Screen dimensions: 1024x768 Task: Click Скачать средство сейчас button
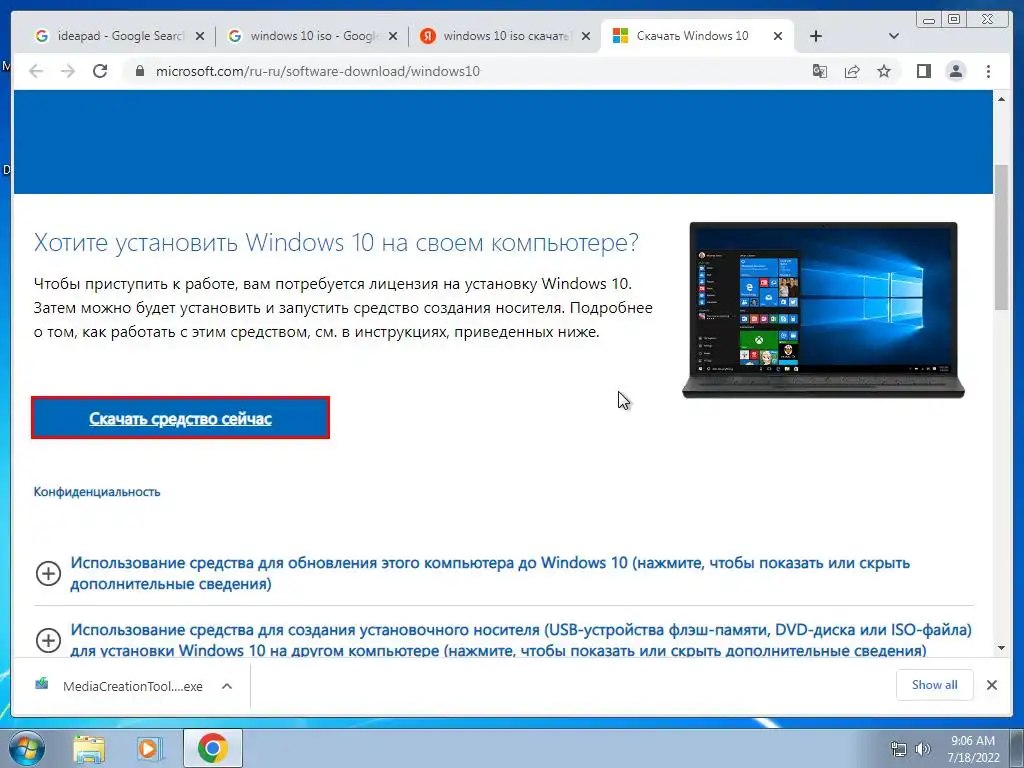point(180,418)
